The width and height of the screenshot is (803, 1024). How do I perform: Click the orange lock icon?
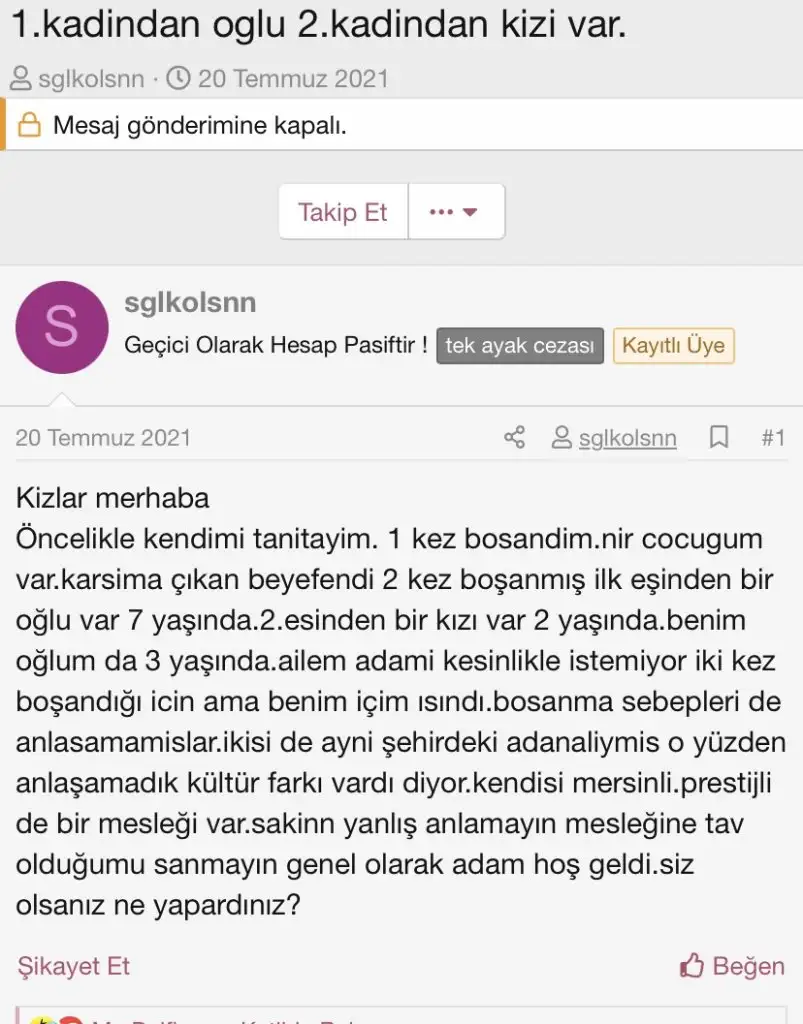[x=30, y=126]
